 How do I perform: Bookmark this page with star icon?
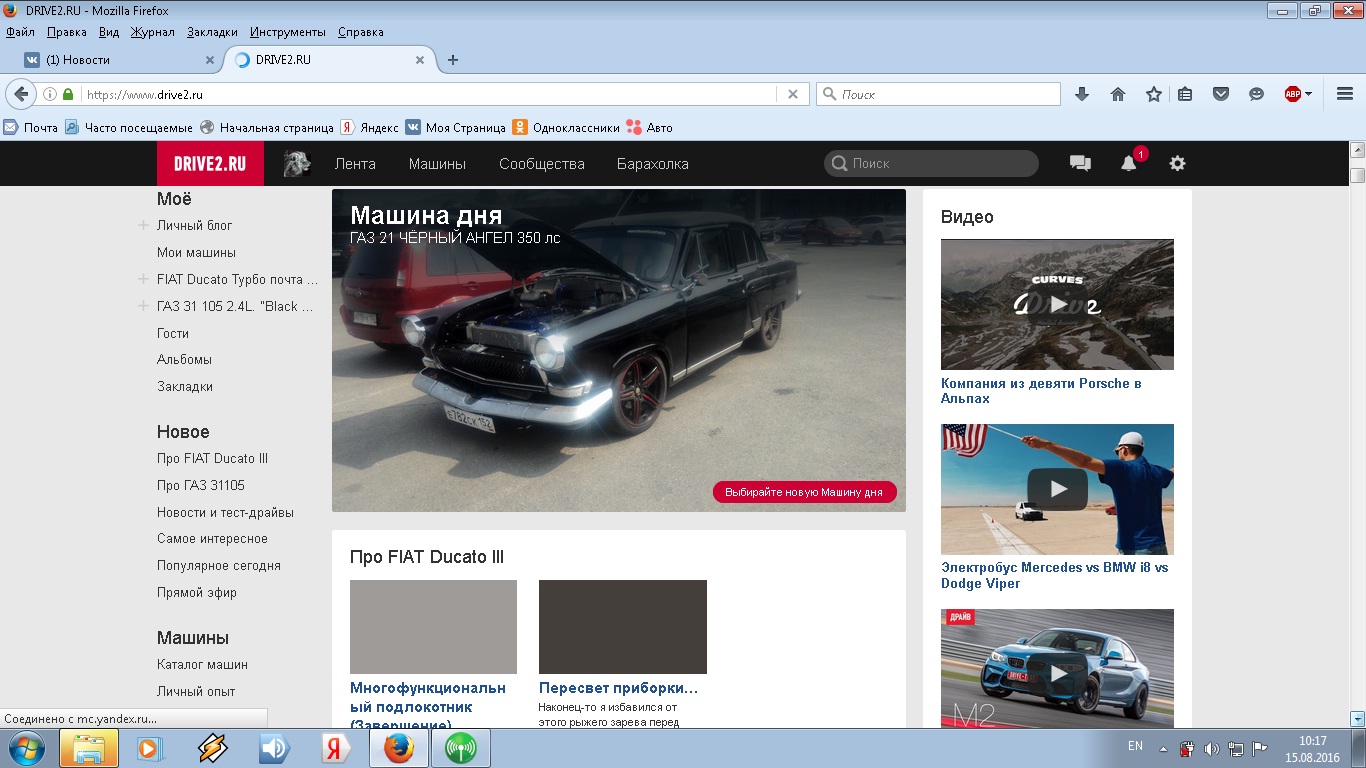(x=1153, y=94)
